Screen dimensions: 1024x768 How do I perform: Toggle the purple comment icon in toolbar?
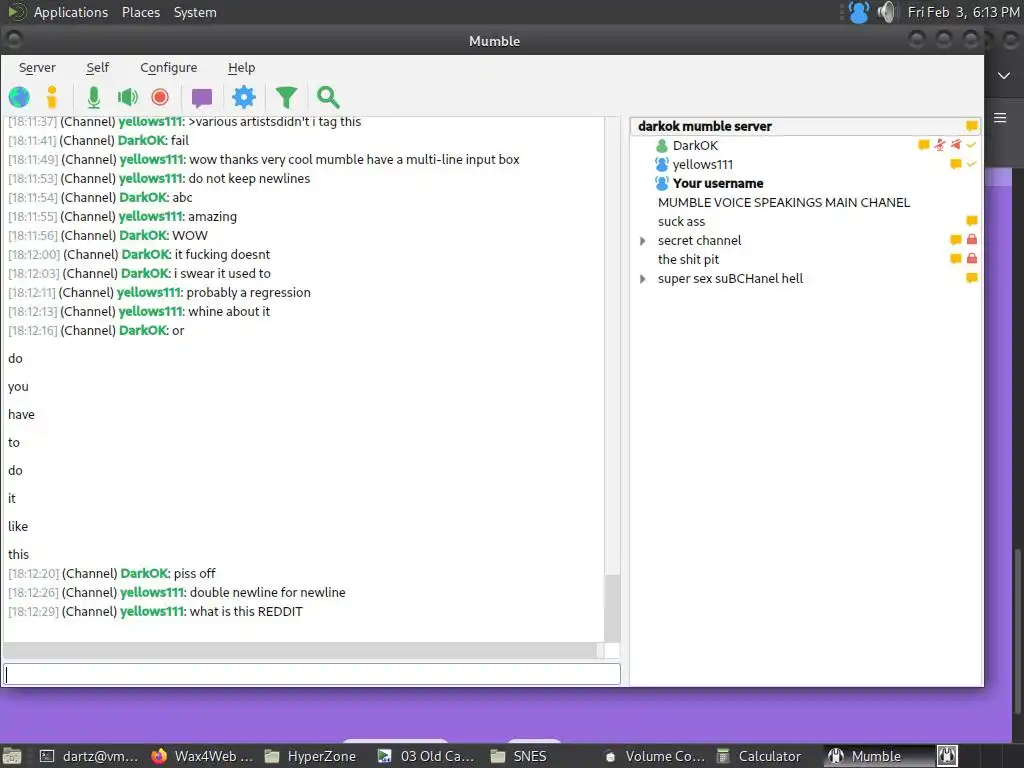(202, 98)
